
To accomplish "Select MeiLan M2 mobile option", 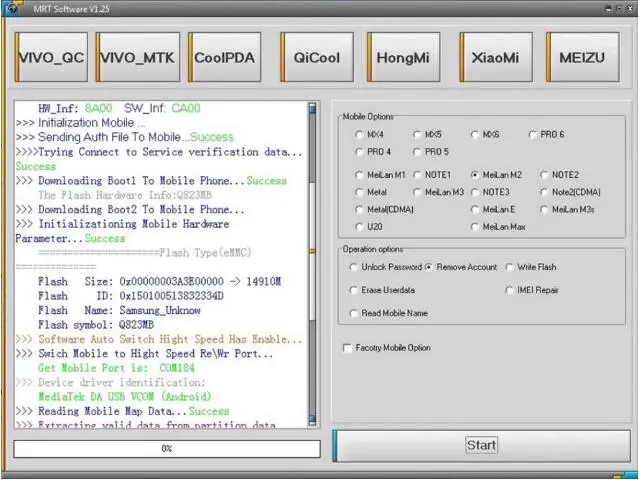I will (x=475, y=174).
